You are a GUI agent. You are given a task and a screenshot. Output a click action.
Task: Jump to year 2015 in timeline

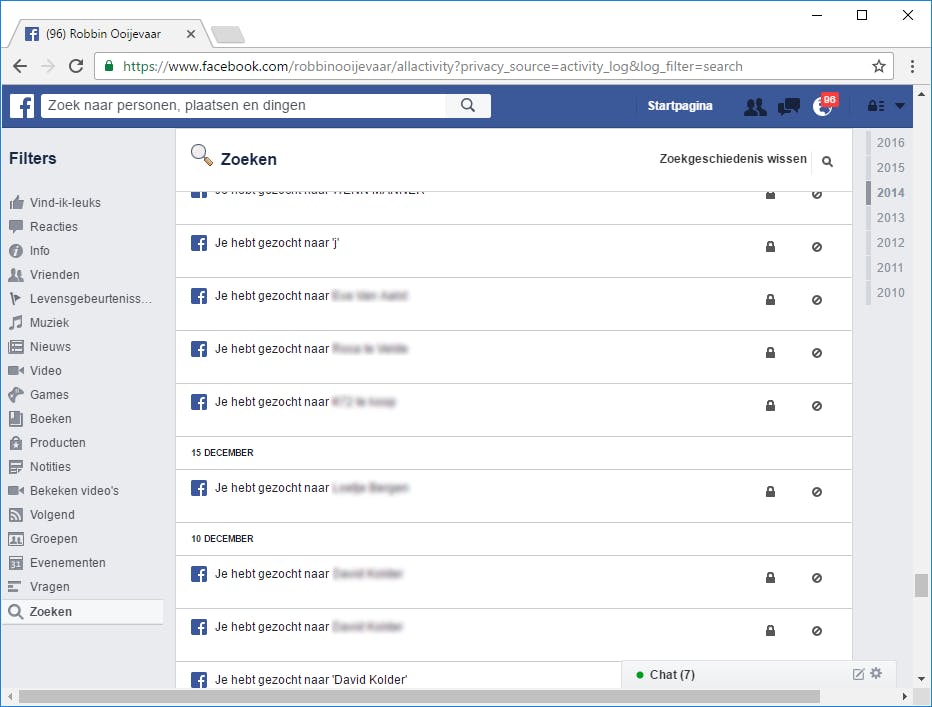click(x=890, y=168)
